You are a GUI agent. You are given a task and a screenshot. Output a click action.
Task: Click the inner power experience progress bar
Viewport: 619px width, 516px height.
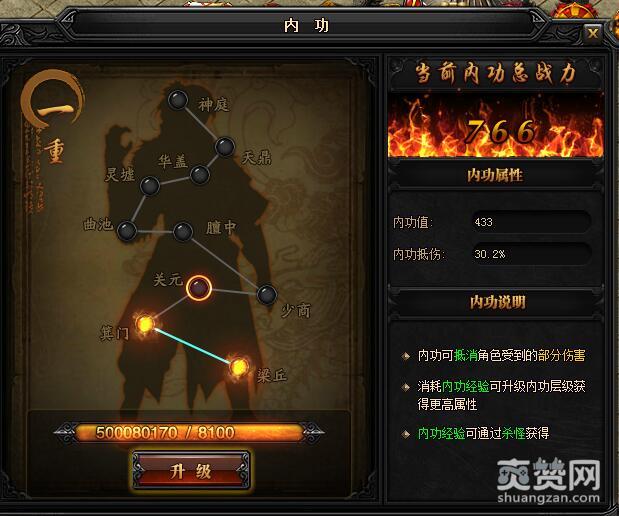(x=189, y=433)
